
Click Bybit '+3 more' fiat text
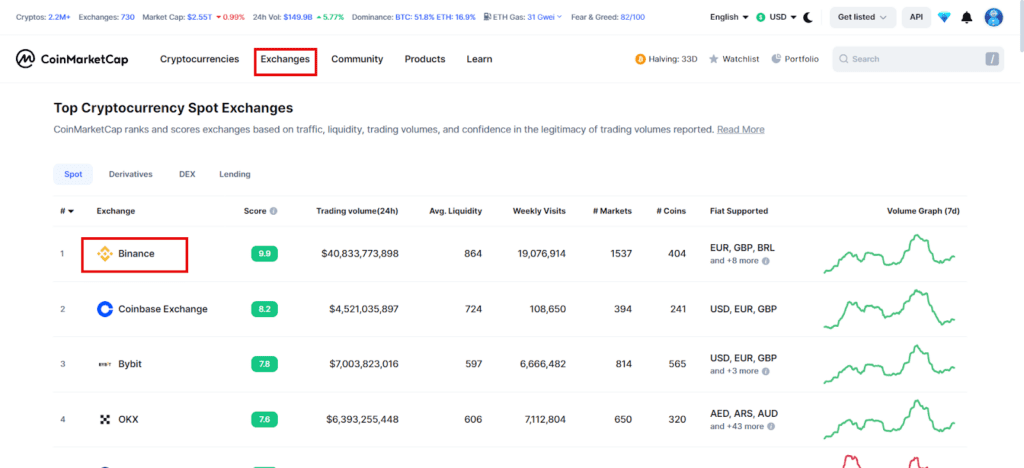click(x=735, y=371)
